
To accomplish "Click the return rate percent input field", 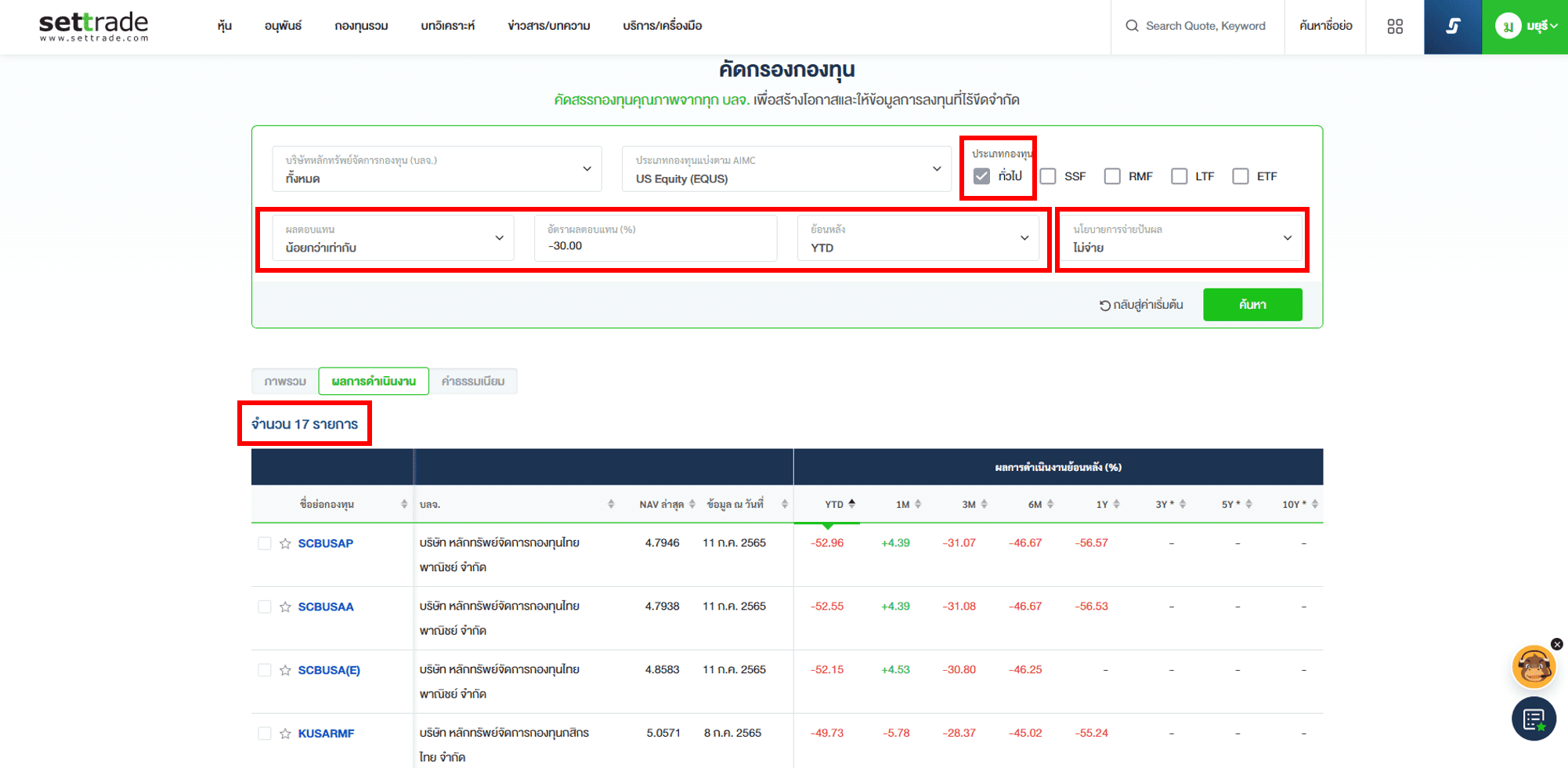I will [656, 245].
